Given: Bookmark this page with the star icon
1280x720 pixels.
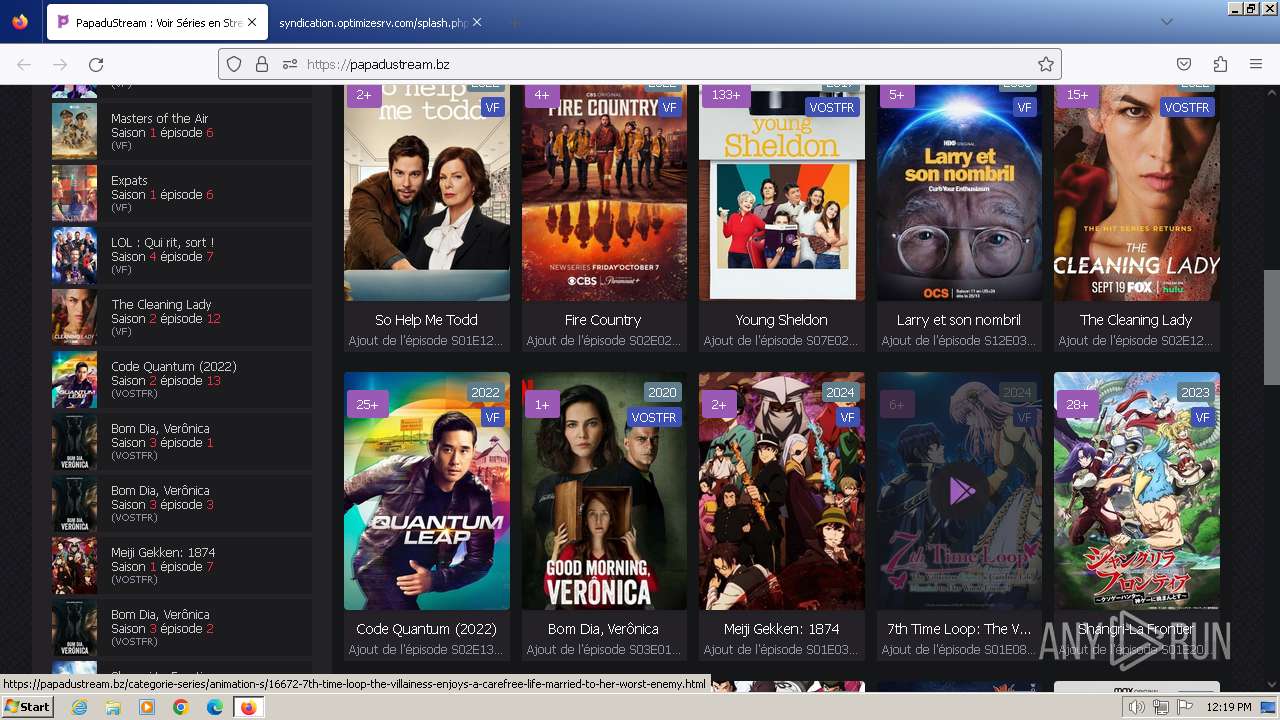Looking at the screenshot, I should click(x=1046, y=64).
